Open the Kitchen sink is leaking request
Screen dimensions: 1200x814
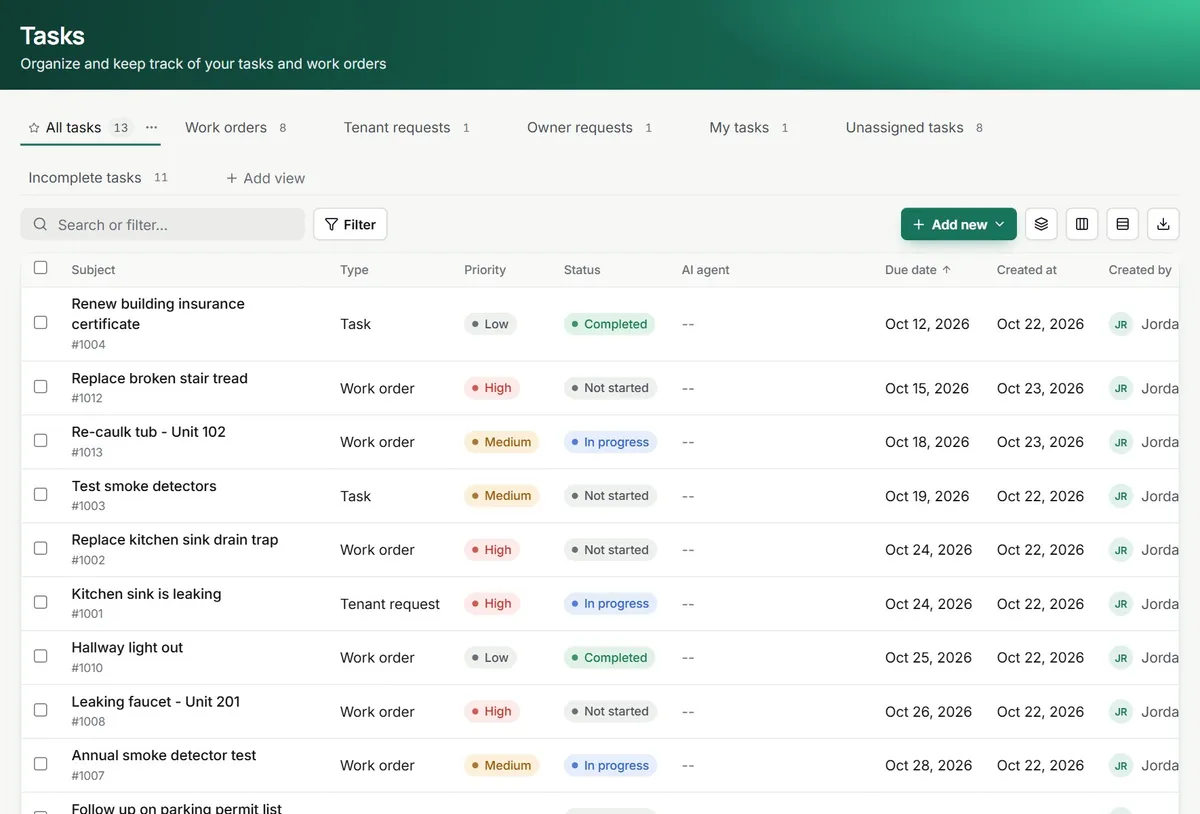pos(146,594)
